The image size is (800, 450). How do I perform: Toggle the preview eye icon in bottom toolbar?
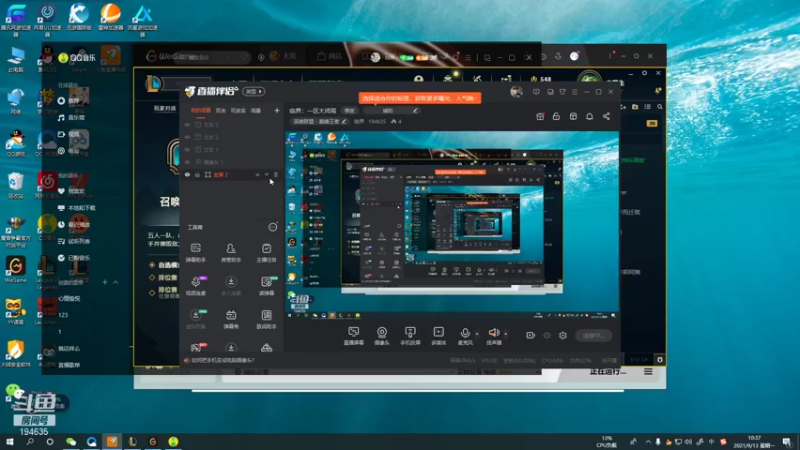pos(547,335)
